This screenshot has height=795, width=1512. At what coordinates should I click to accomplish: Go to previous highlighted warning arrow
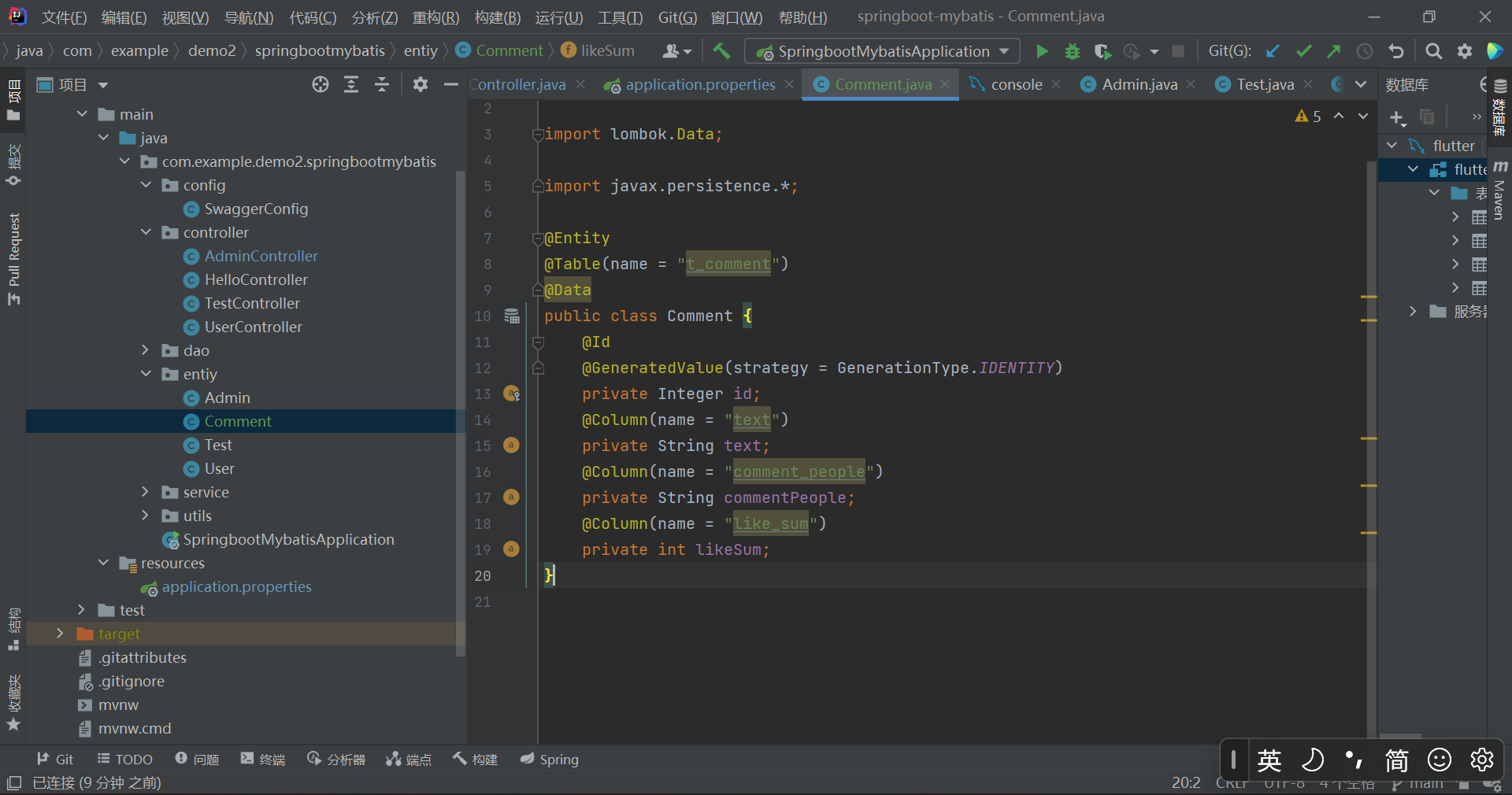[1339, 116]
